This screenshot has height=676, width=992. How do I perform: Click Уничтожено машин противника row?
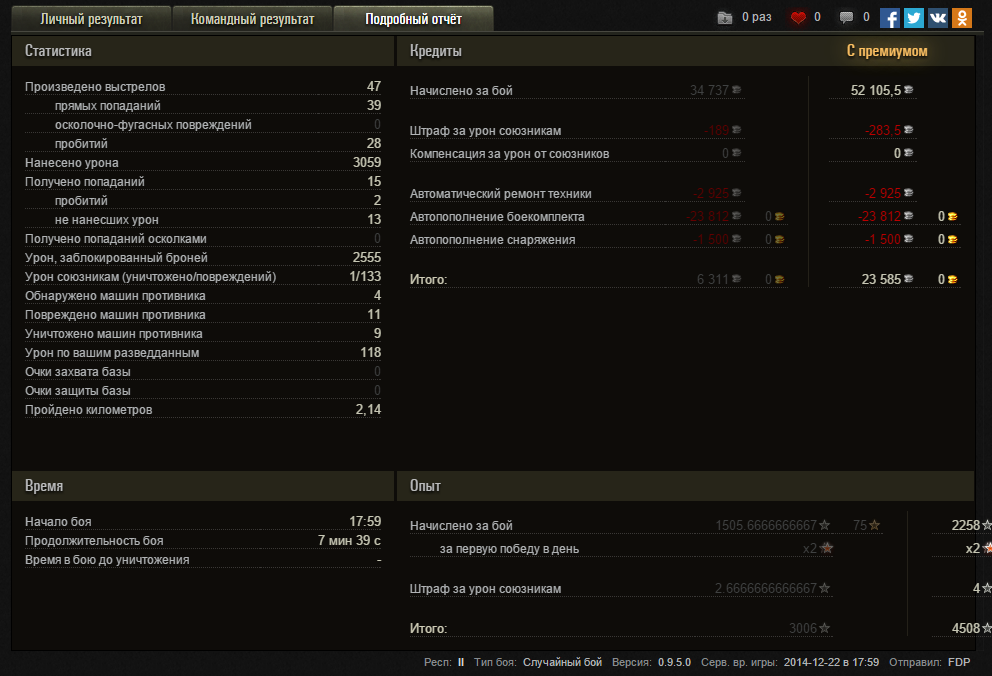coord(202,333)
